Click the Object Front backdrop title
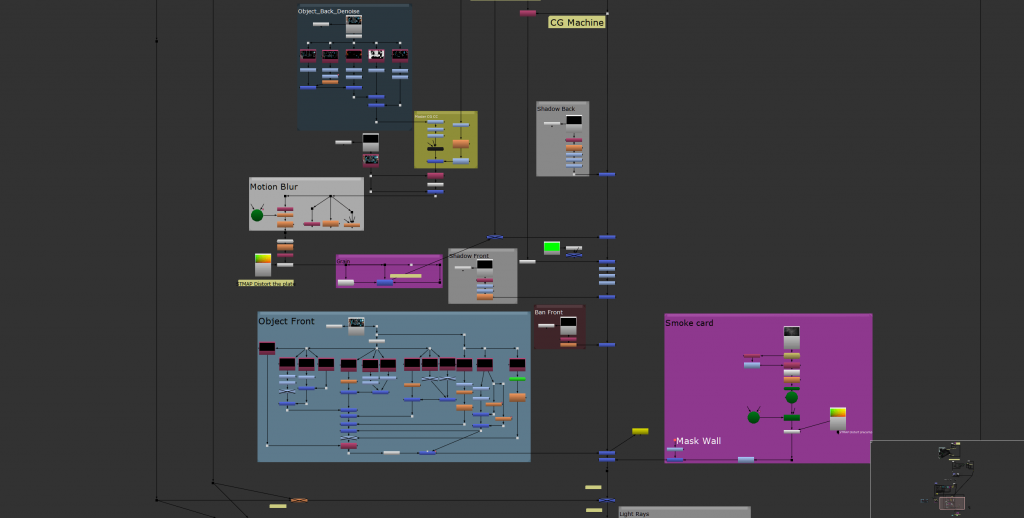The height and width of the screenshot is (518, 1024). tap(286, 321)
